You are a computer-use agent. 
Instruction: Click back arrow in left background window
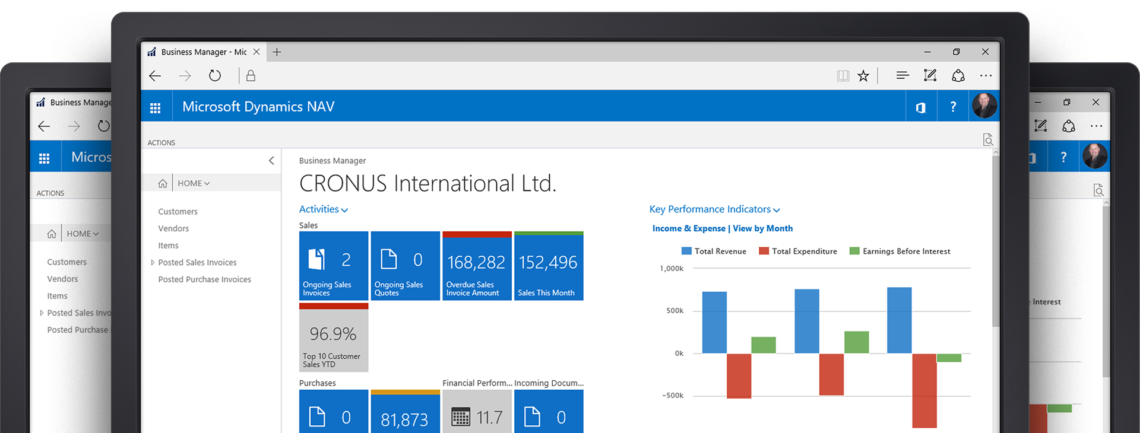[x=44, y=126]
